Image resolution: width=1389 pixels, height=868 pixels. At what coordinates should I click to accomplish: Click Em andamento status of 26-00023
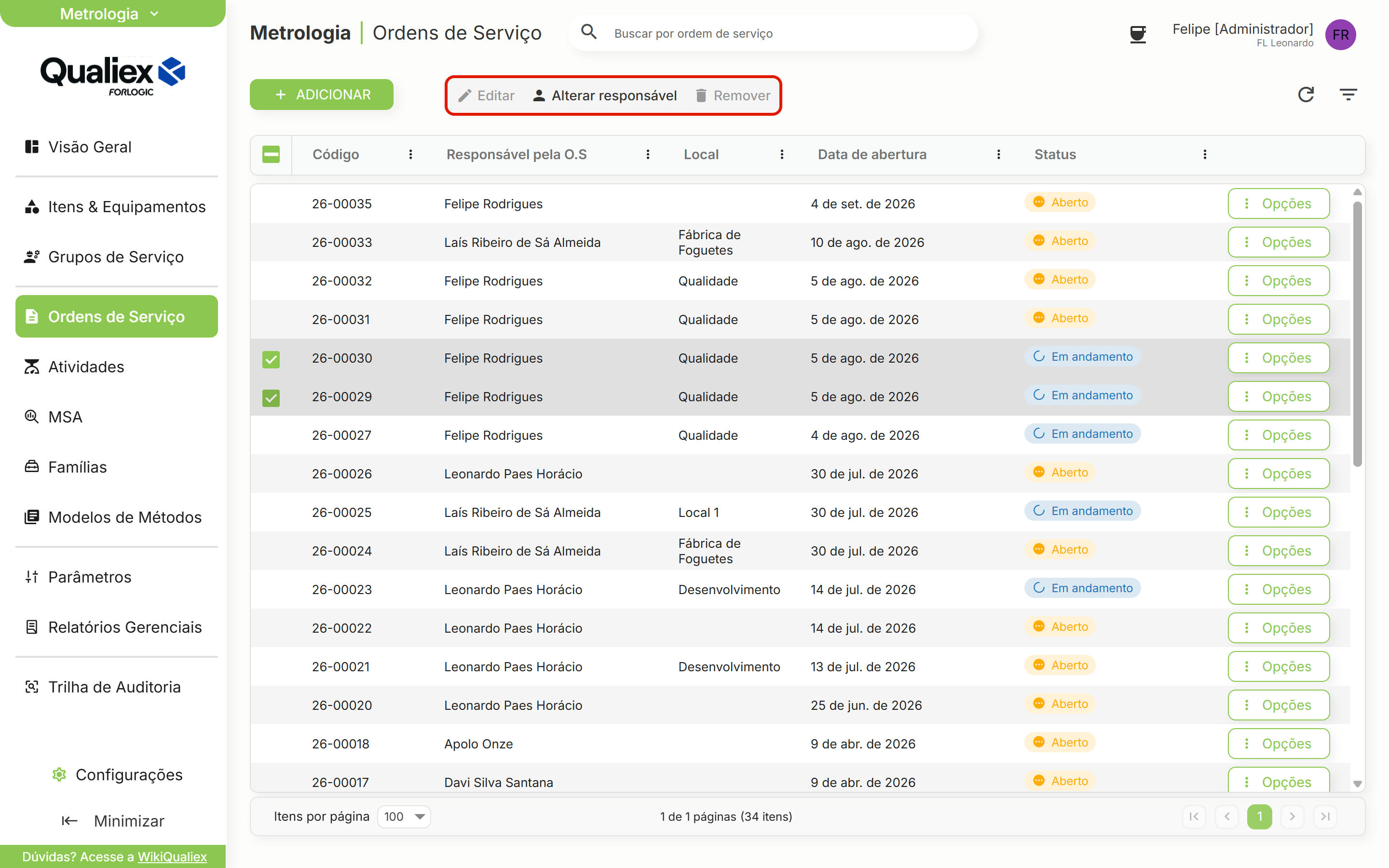point(1082,588)
